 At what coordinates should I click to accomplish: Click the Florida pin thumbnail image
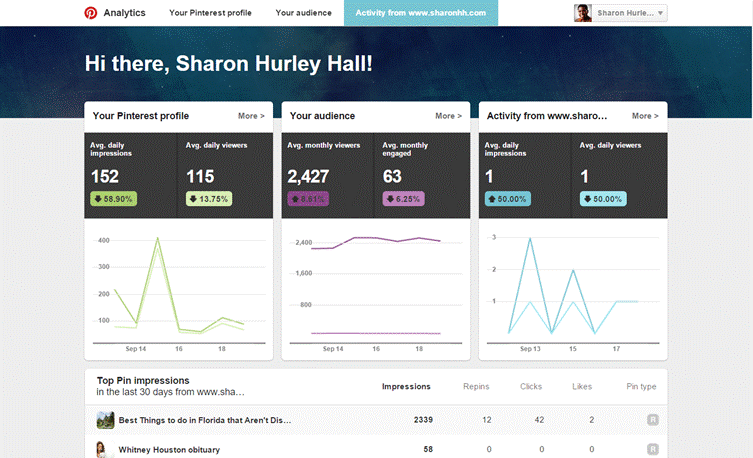[103, 421]
